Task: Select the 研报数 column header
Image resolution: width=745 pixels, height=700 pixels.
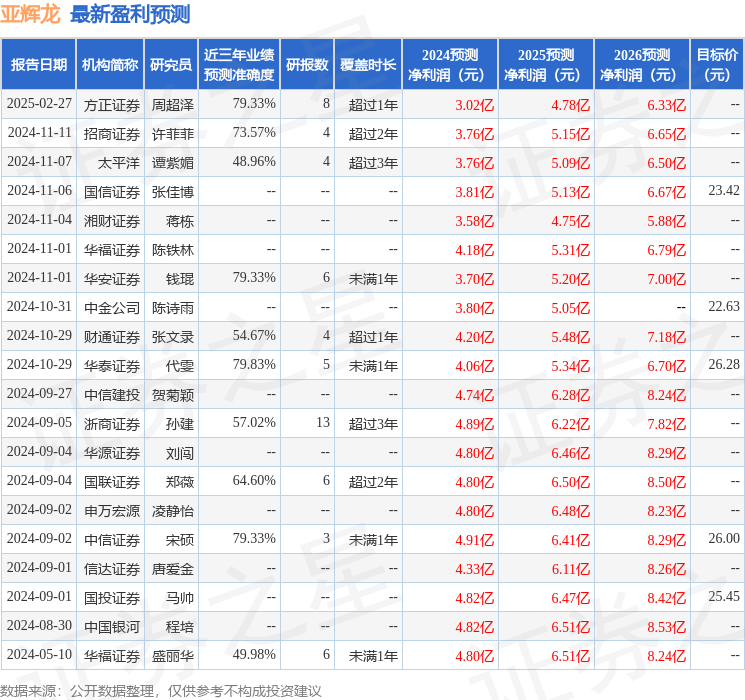Action: [x=306, y=65]
